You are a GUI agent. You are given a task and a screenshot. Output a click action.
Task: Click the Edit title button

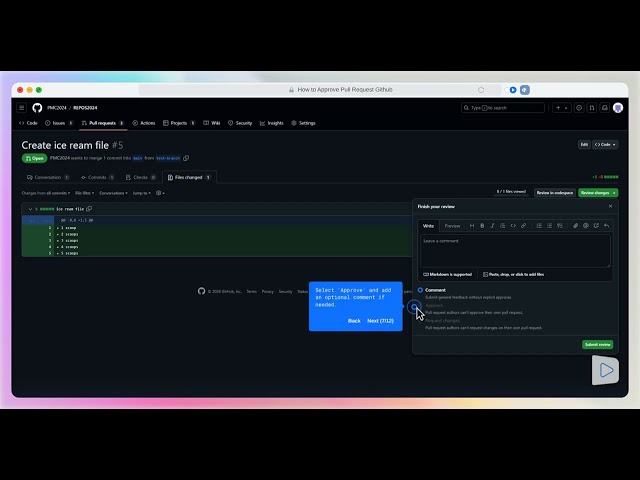pyautogui.click(x=584, y=144)
